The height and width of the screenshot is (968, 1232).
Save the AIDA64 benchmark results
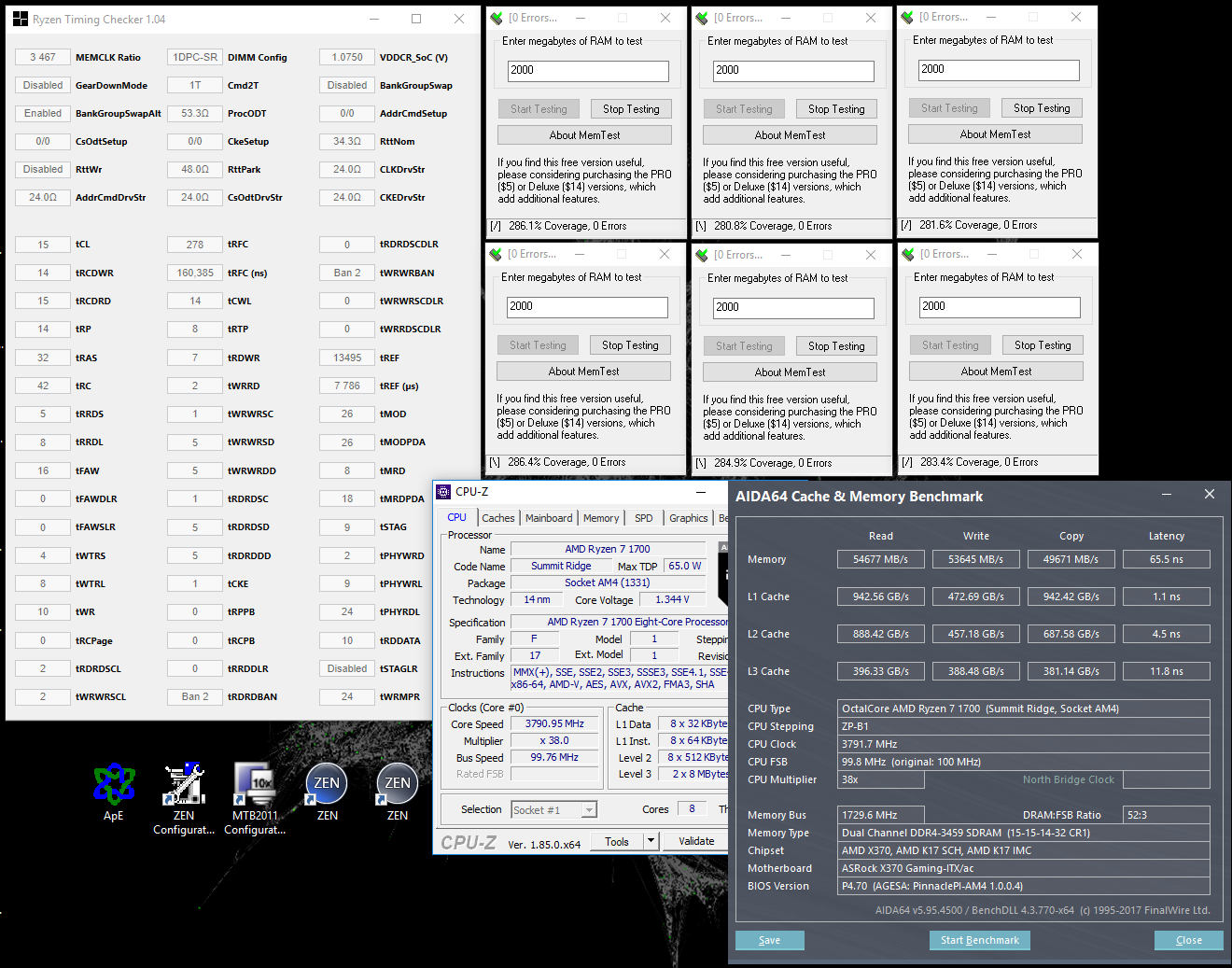click(x=769, y=940)
